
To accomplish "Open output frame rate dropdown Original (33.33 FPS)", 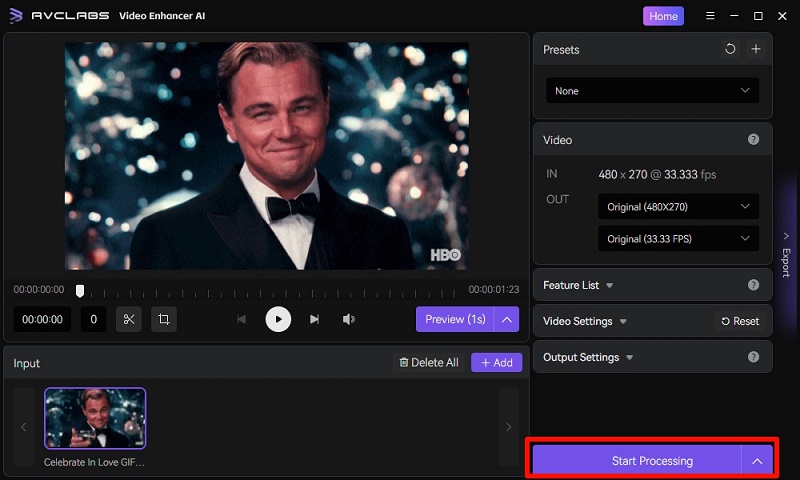I will click(x=678, y=239).
